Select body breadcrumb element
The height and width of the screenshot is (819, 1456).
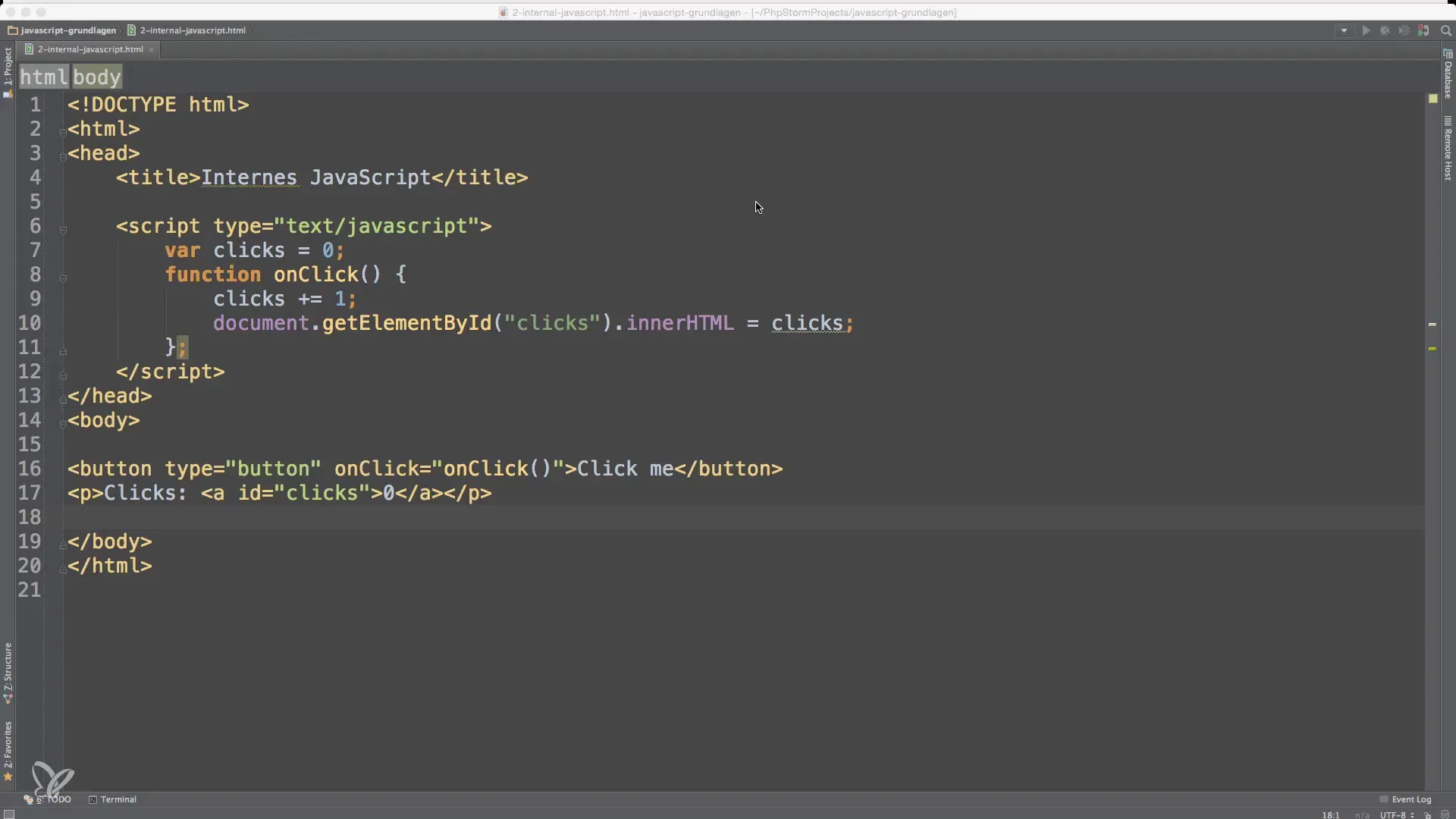97,77
